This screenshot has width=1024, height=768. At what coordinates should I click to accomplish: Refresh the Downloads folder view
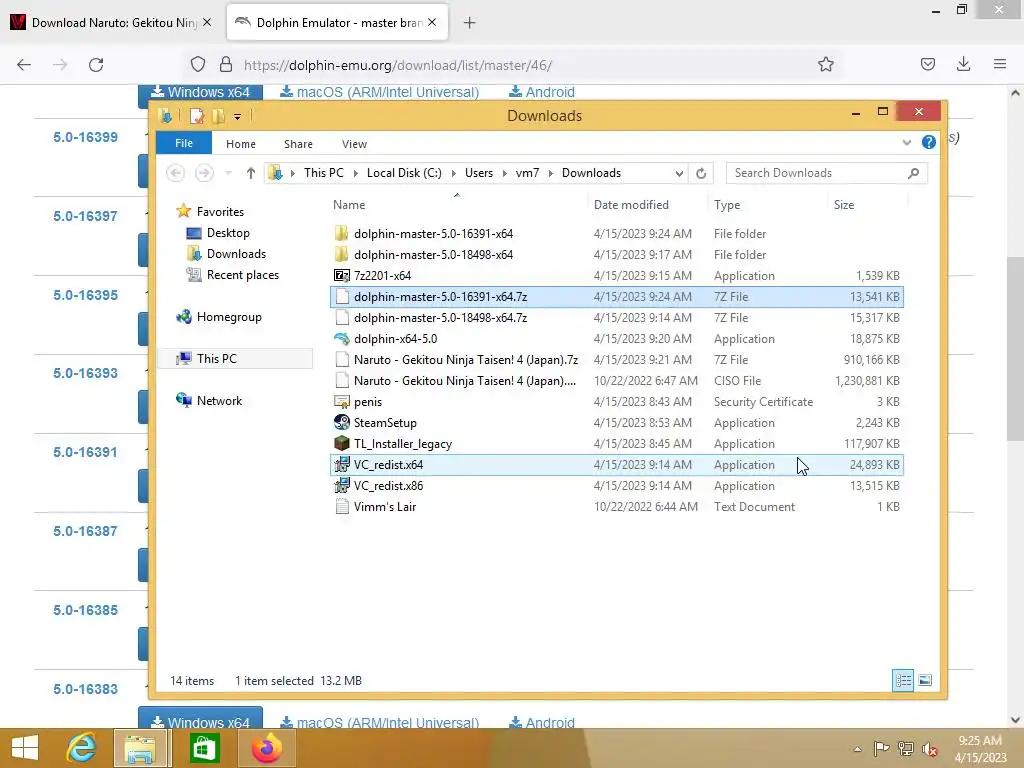(x=701, y=173)
